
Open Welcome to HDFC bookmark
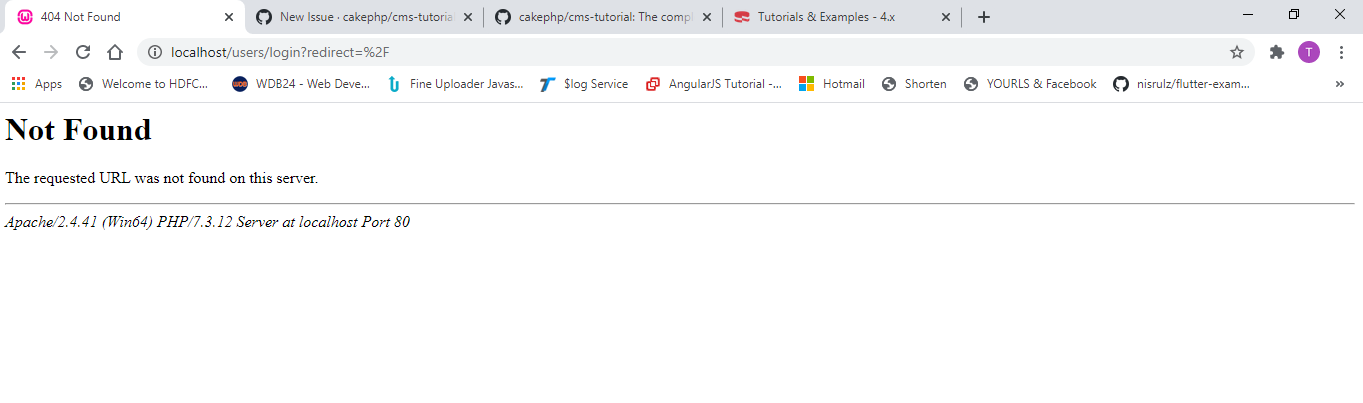[x=143, y=84]
